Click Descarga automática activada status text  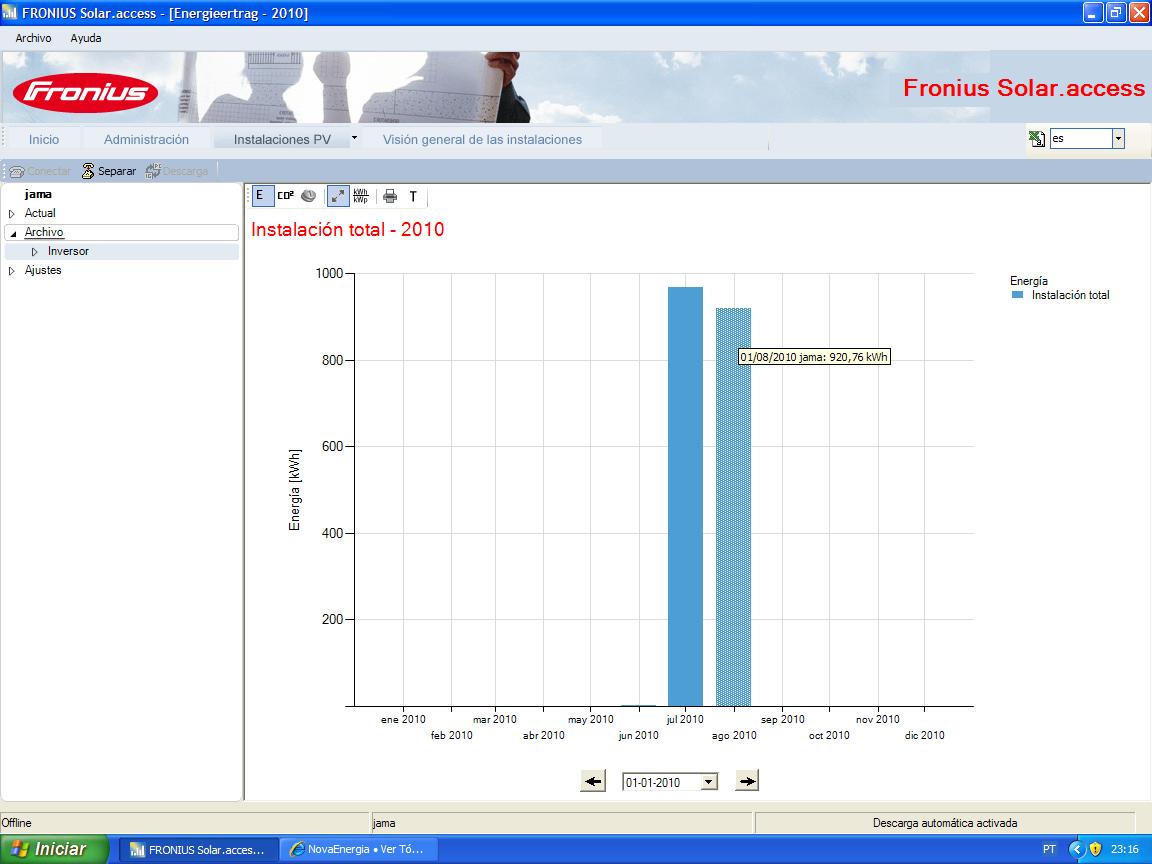pyautogui.click(x=945, y=823)
